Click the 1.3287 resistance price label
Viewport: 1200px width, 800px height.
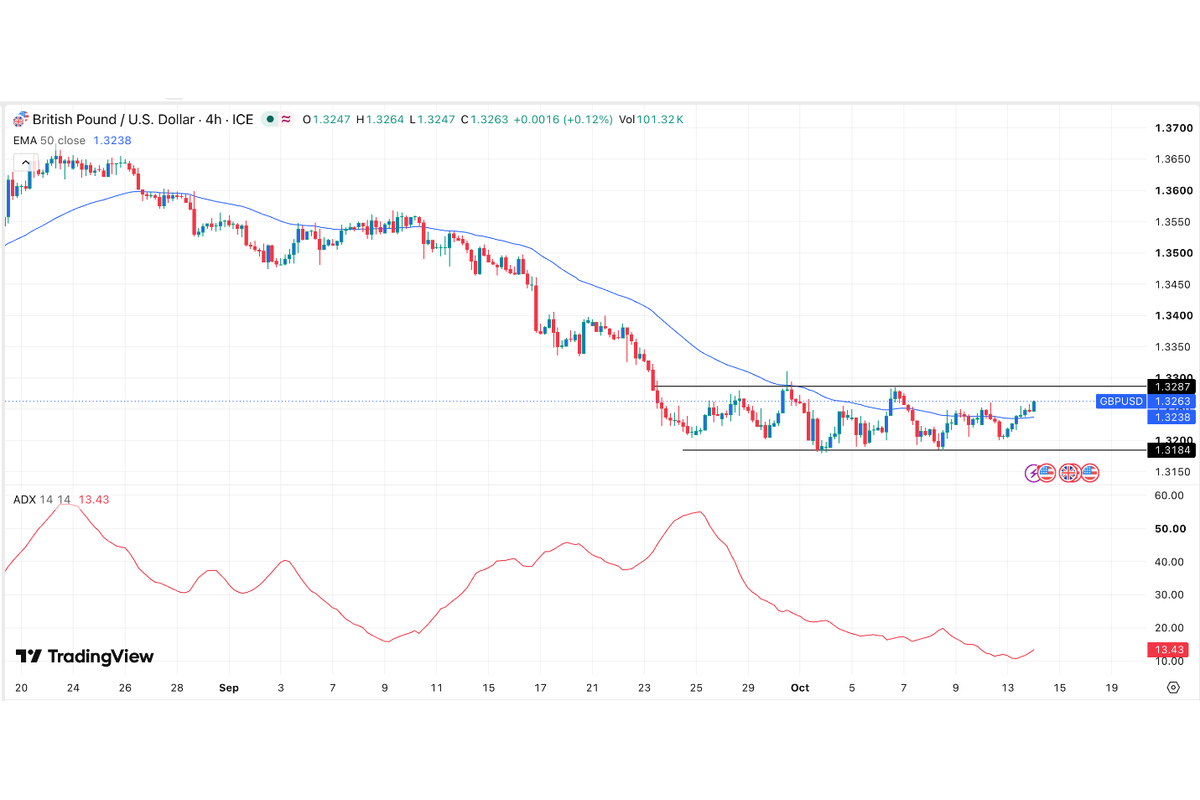click(x=1171, y=386)
